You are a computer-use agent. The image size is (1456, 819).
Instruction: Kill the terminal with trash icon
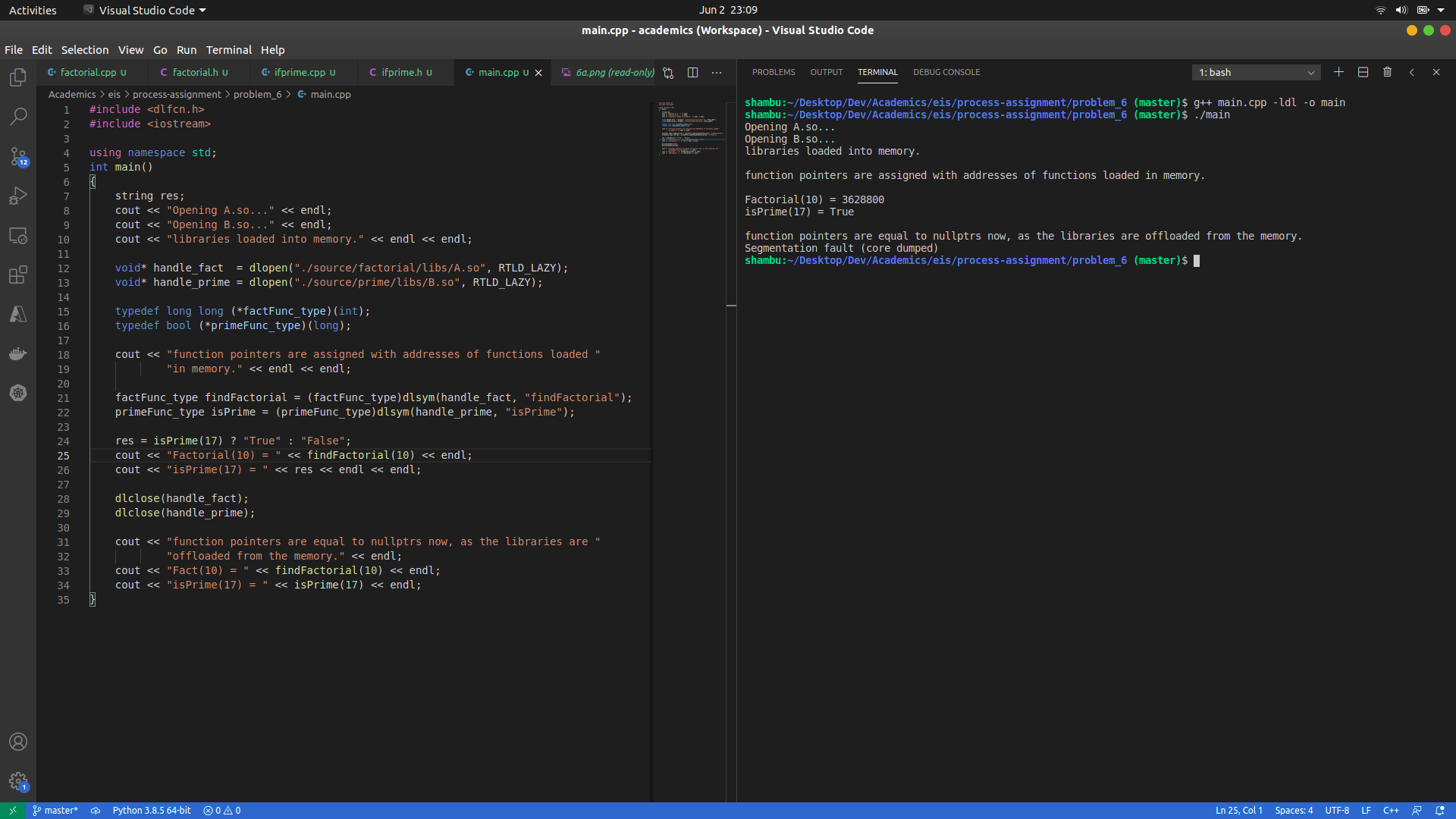pos(1387,72)
